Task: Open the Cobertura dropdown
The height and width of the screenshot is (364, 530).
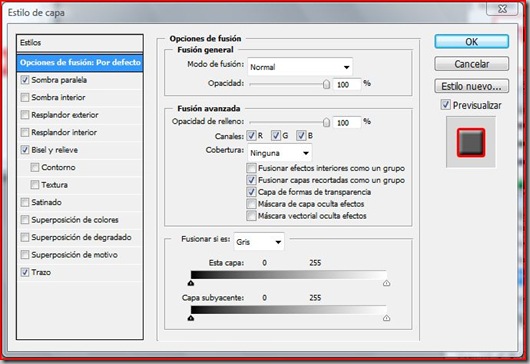Action: click(280, 153)
